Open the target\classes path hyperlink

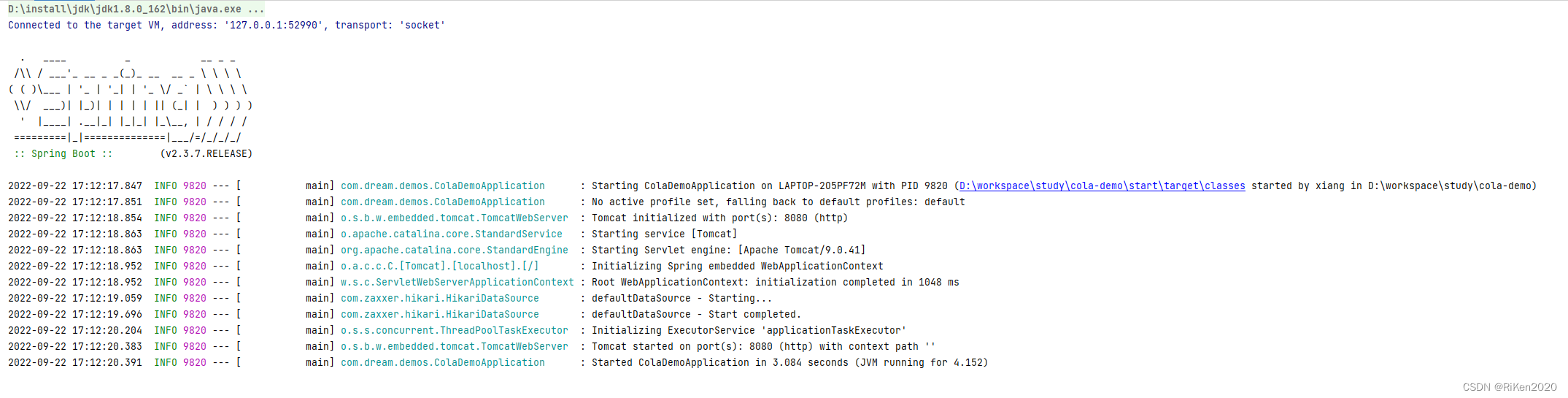click(x=1102, y=186)
